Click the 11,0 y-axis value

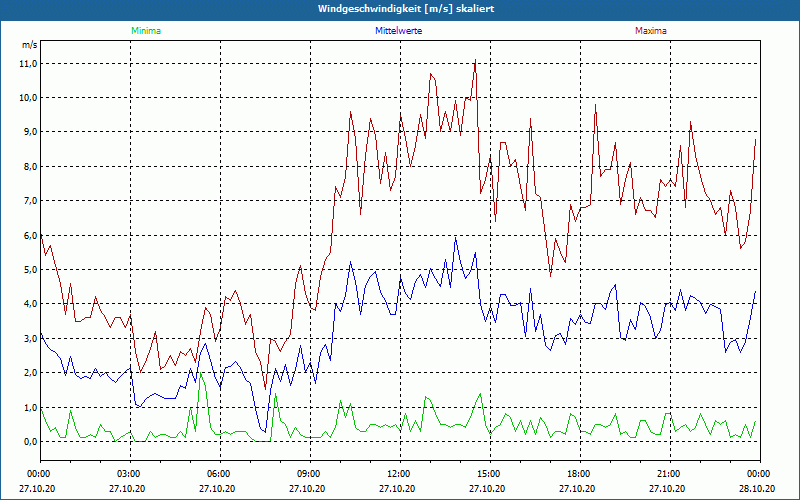29,64
